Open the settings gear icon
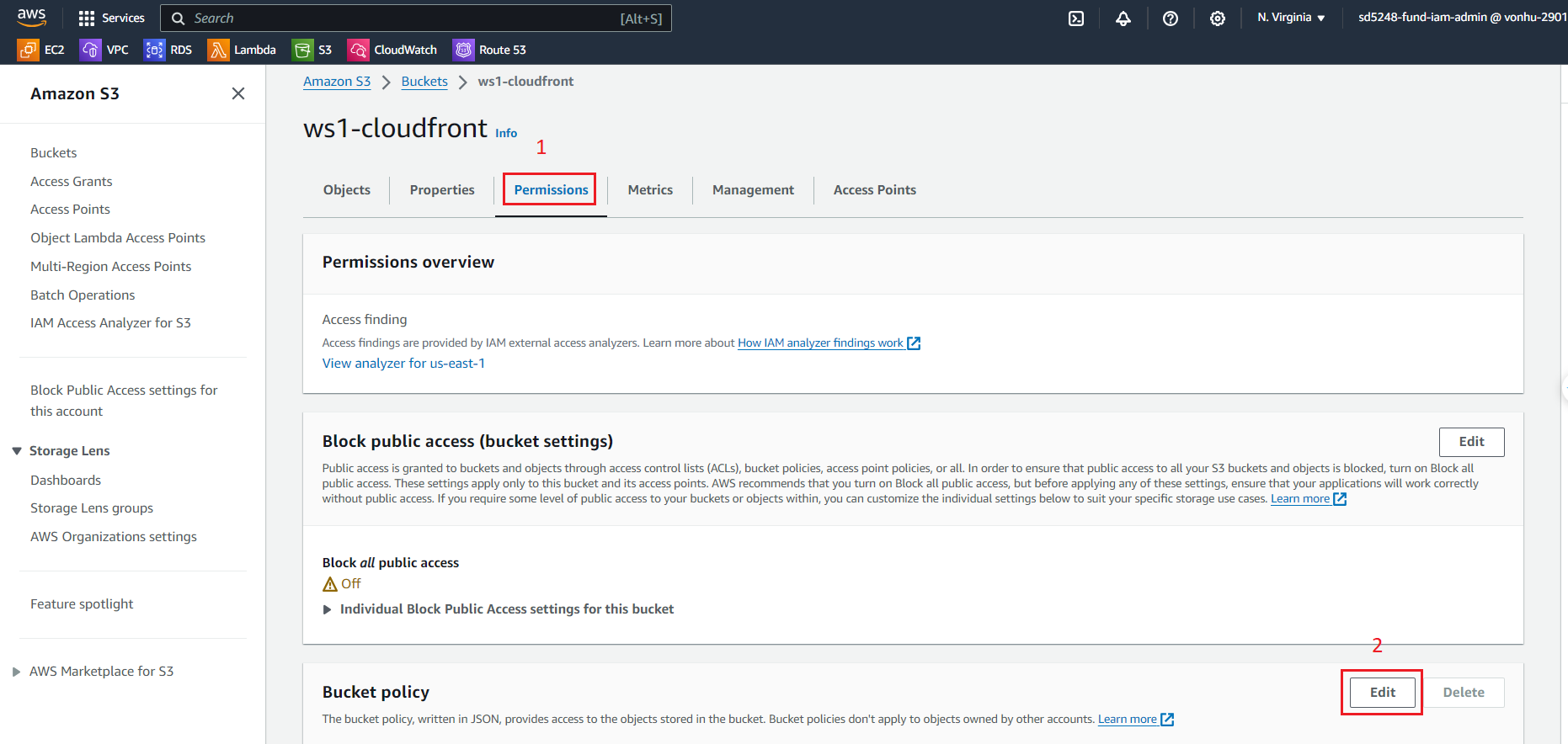The image size is (1568, 744). point(1218,19)
